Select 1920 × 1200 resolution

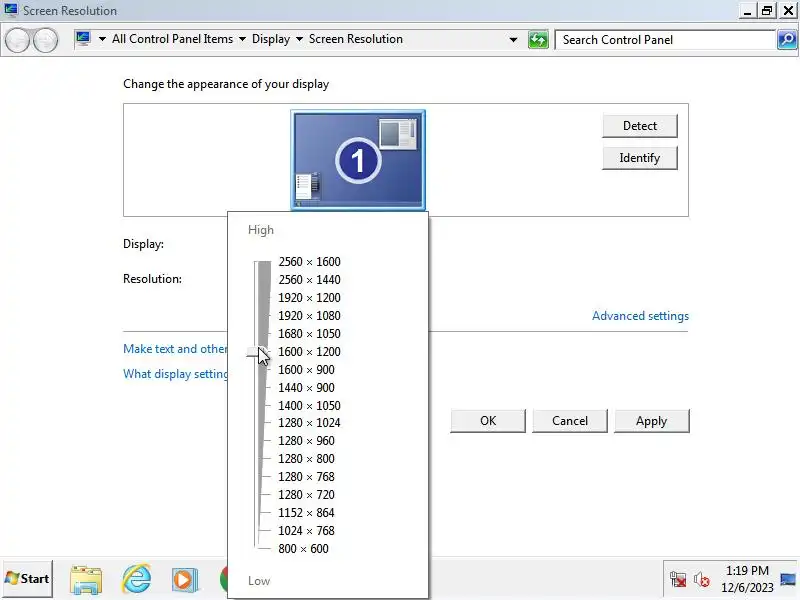click(309, 297)
